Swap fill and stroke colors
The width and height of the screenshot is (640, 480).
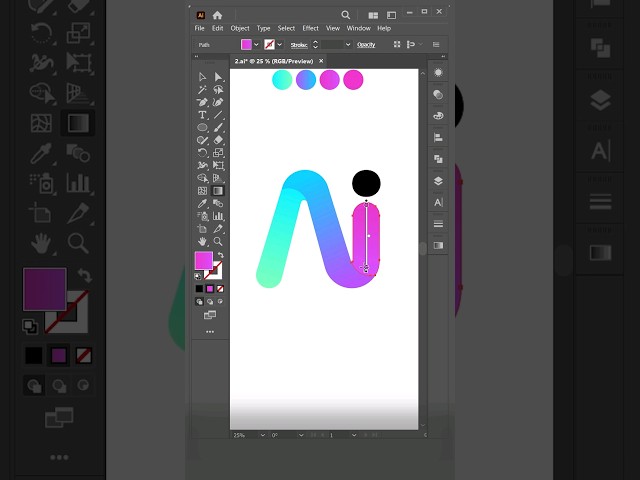pos(220,255)
